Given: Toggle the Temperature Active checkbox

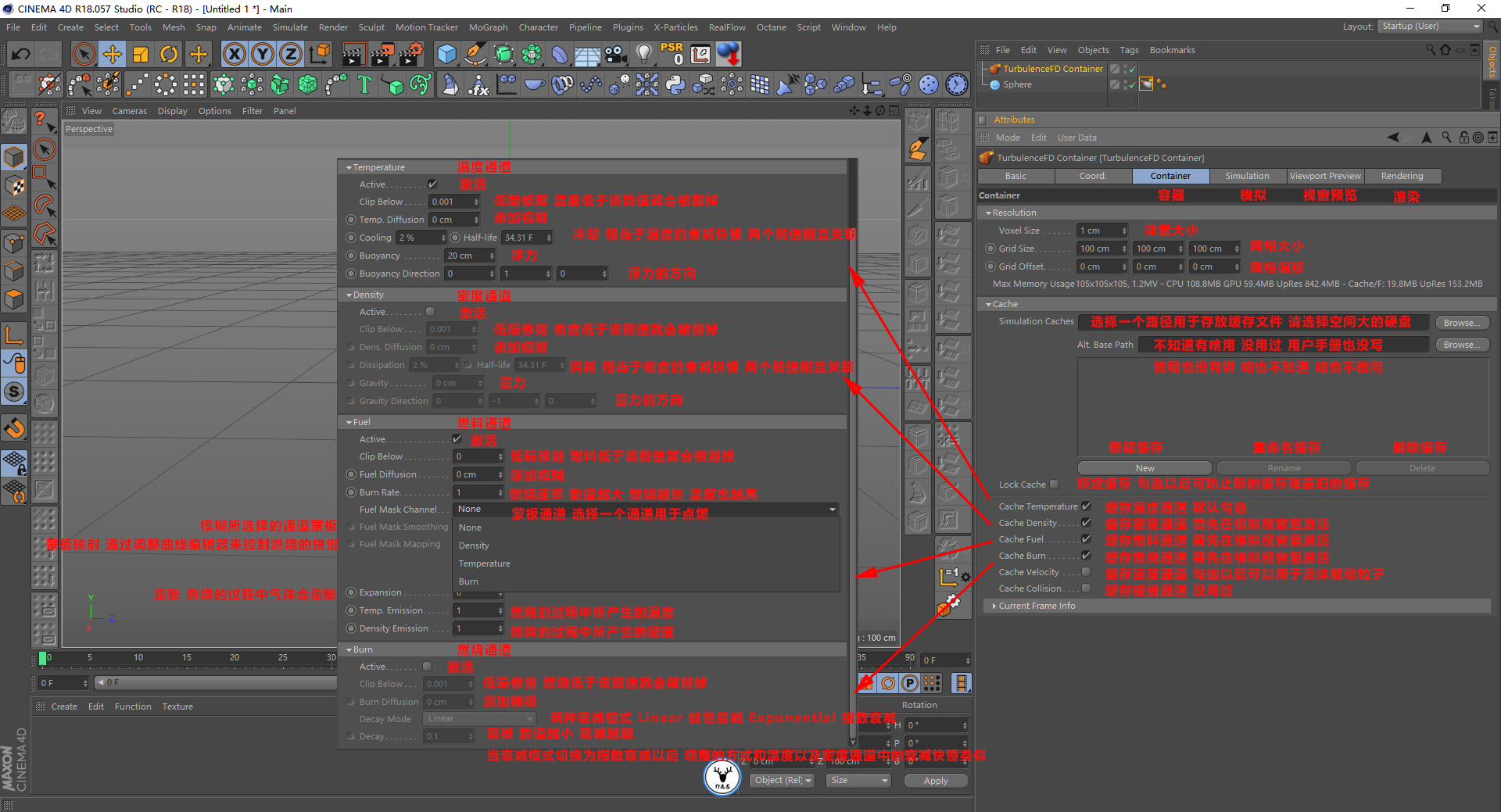Looking at the screenshot, I should tap(432, 184).
